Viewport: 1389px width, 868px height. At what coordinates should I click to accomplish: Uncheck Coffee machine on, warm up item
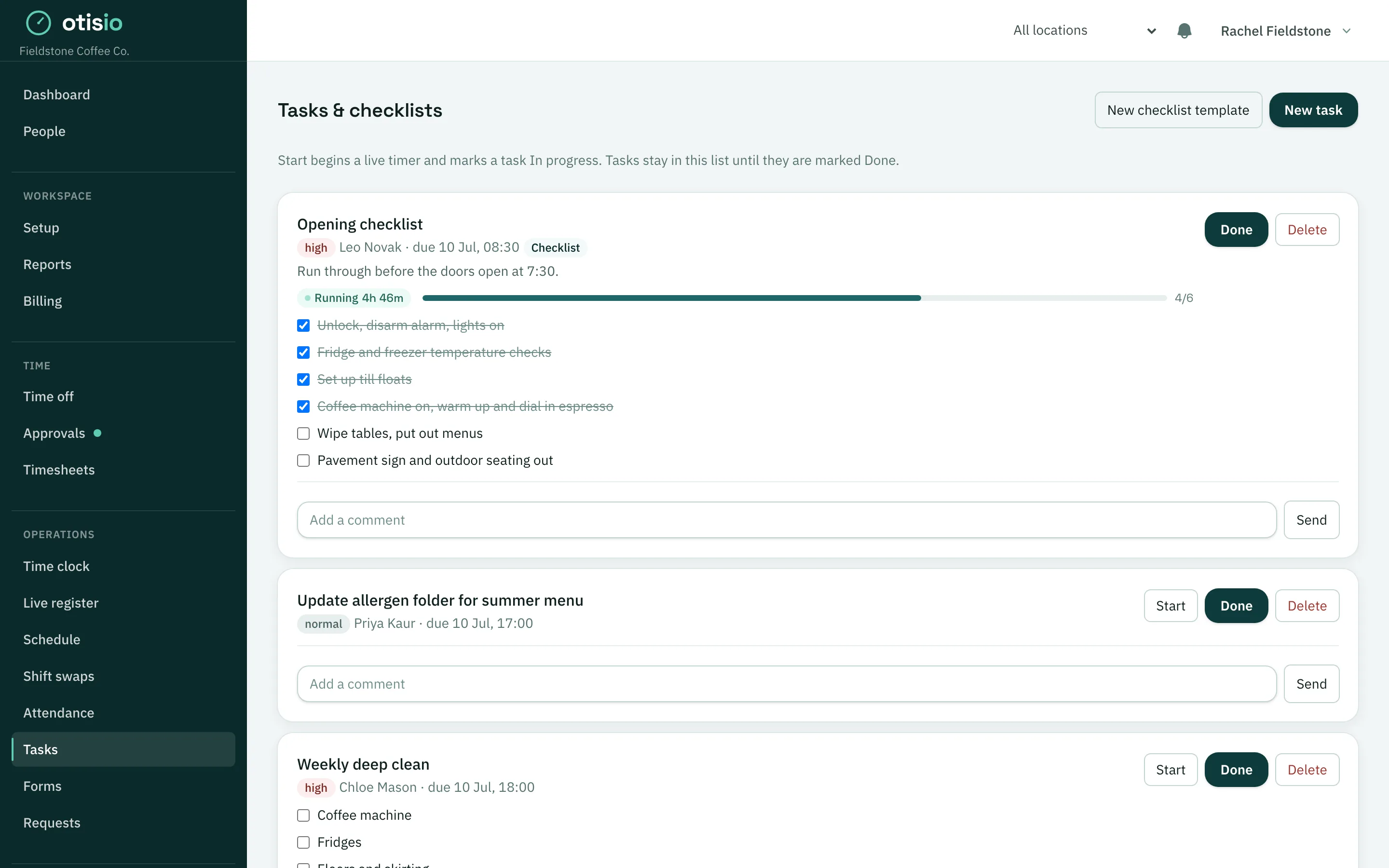(x=304, y=407)
